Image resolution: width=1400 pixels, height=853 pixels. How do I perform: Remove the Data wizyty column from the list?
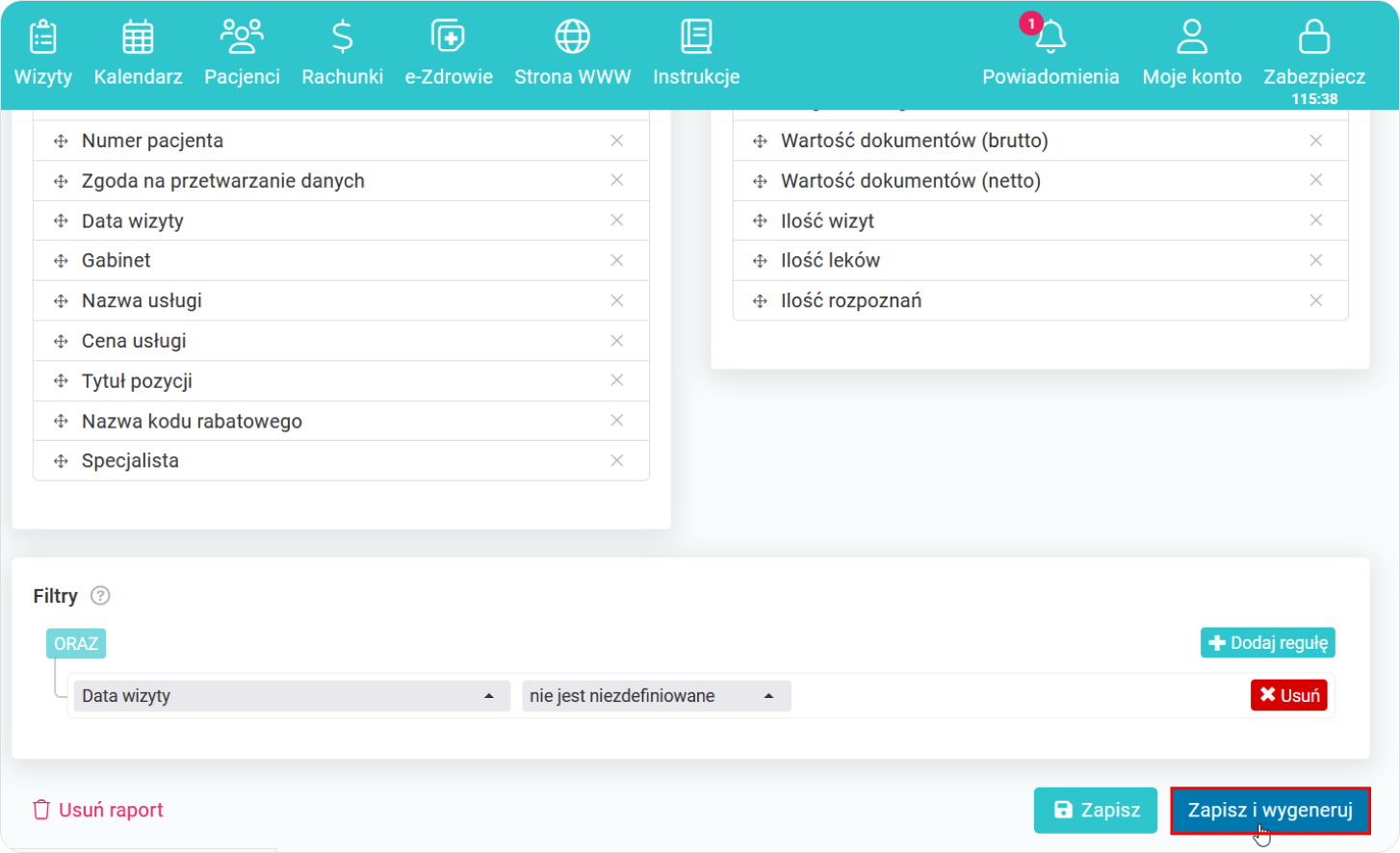617,220
